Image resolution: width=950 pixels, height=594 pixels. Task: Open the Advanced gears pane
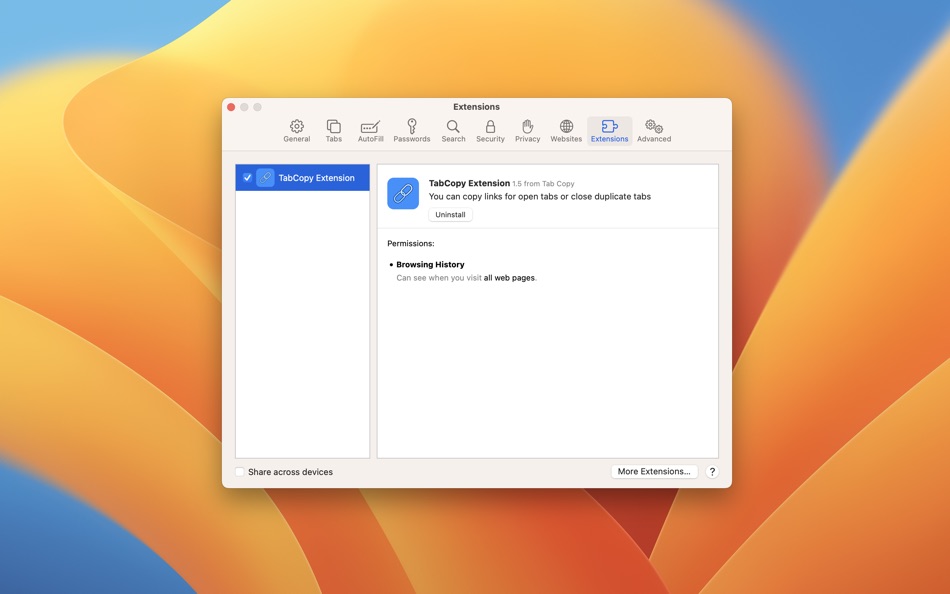click(654, 131)
